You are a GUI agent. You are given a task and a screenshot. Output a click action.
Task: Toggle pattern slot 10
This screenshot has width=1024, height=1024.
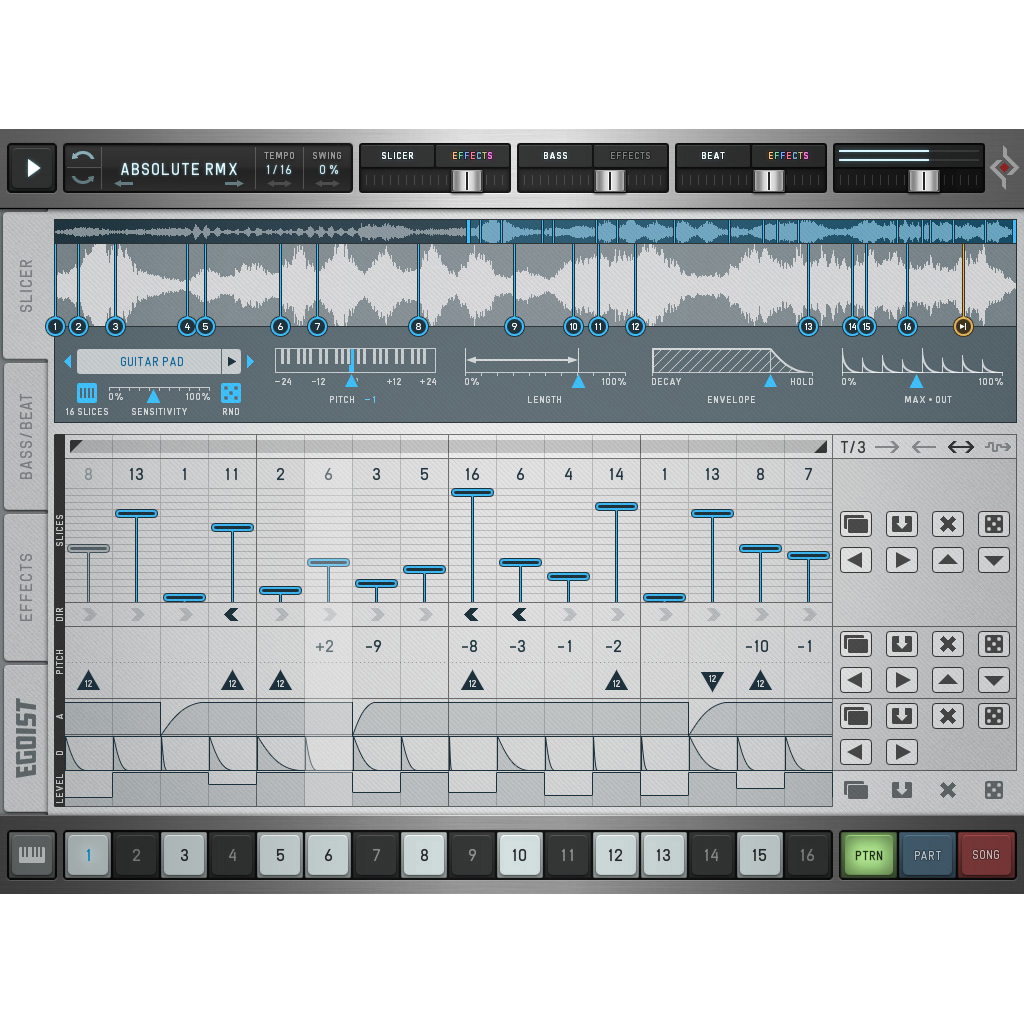click(519, 855)
